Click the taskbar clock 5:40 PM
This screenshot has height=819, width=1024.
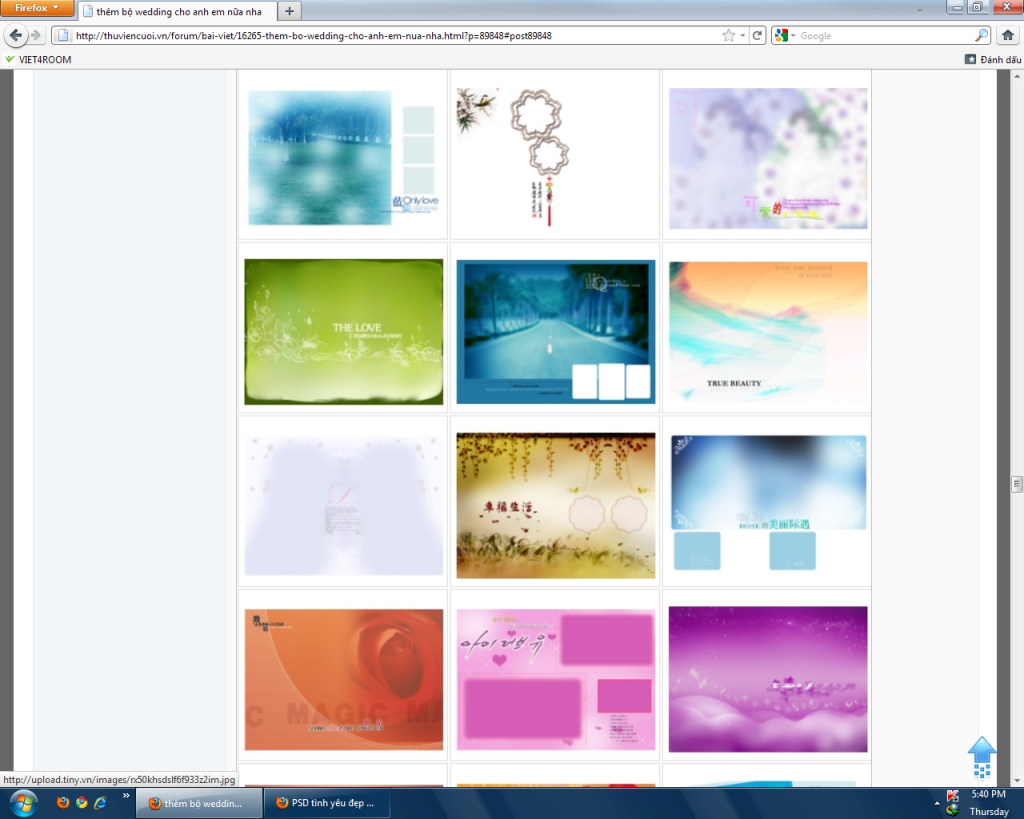988,794
